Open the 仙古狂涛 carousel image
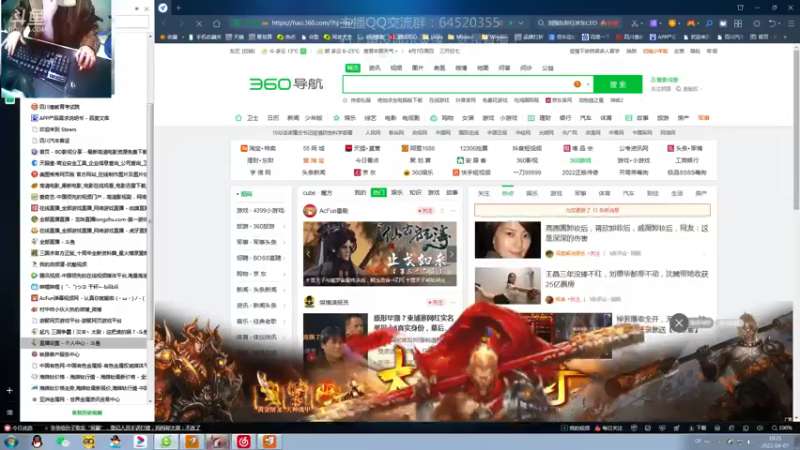Screen dimensions: 800x450 (x=380, y=254)
